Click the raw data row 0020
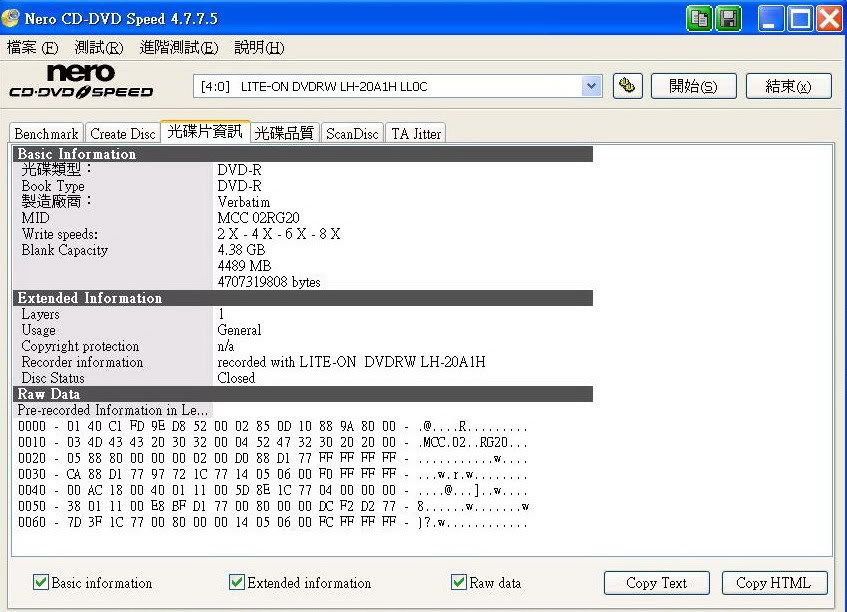This screenshot has width=847, height=612. 272,459
